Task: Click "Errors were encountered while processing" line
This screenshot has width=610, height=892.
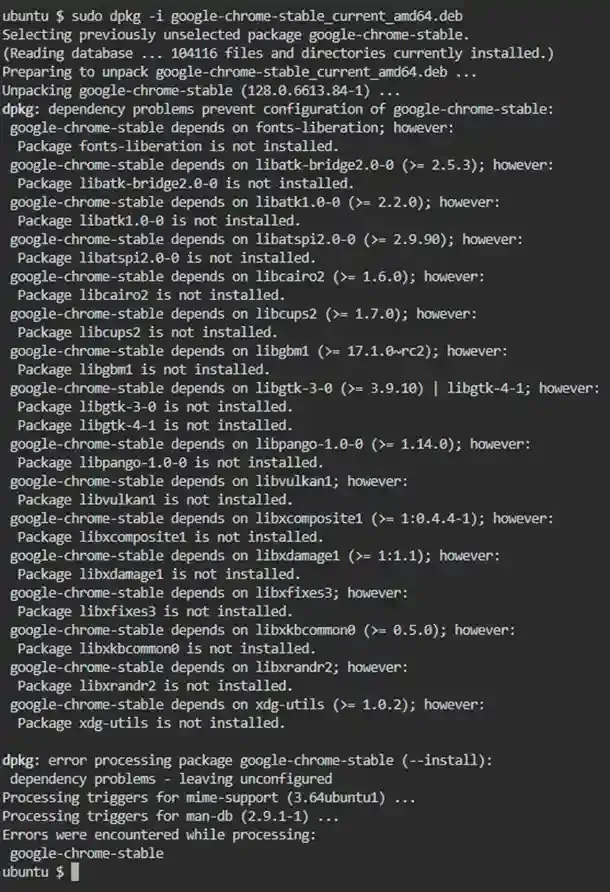Action: pos(160,835)
